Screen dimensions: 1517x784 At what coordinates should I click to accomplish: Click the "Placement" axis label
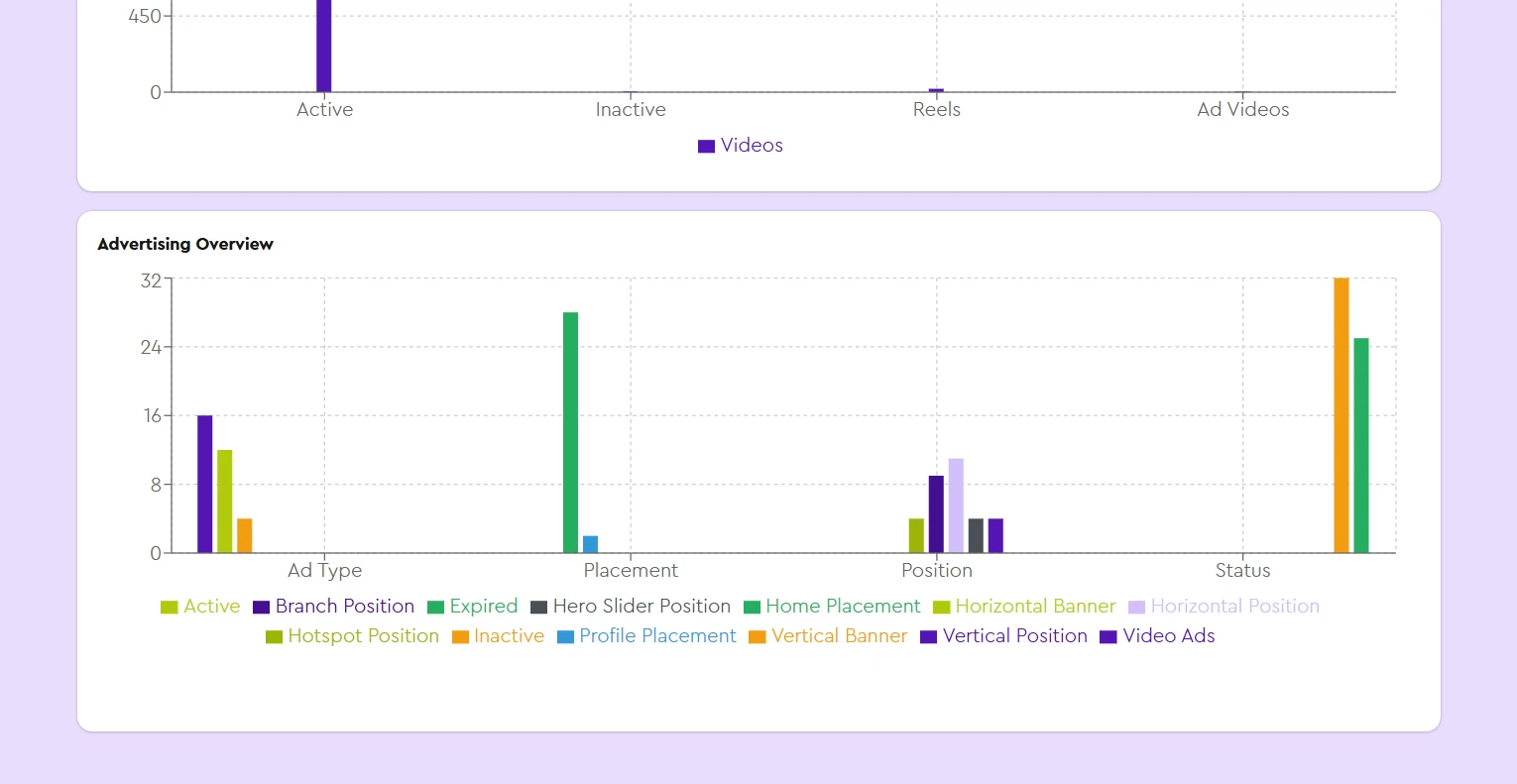coord(631,571)
